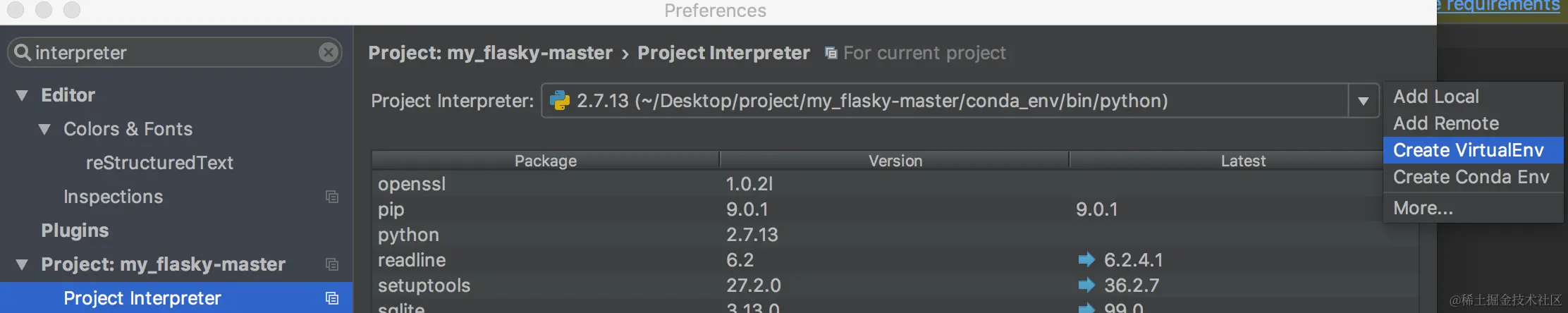The image size is (1568, 313).
Task: Click the project icon beside Project Interpreter
Action: (332, 298)
